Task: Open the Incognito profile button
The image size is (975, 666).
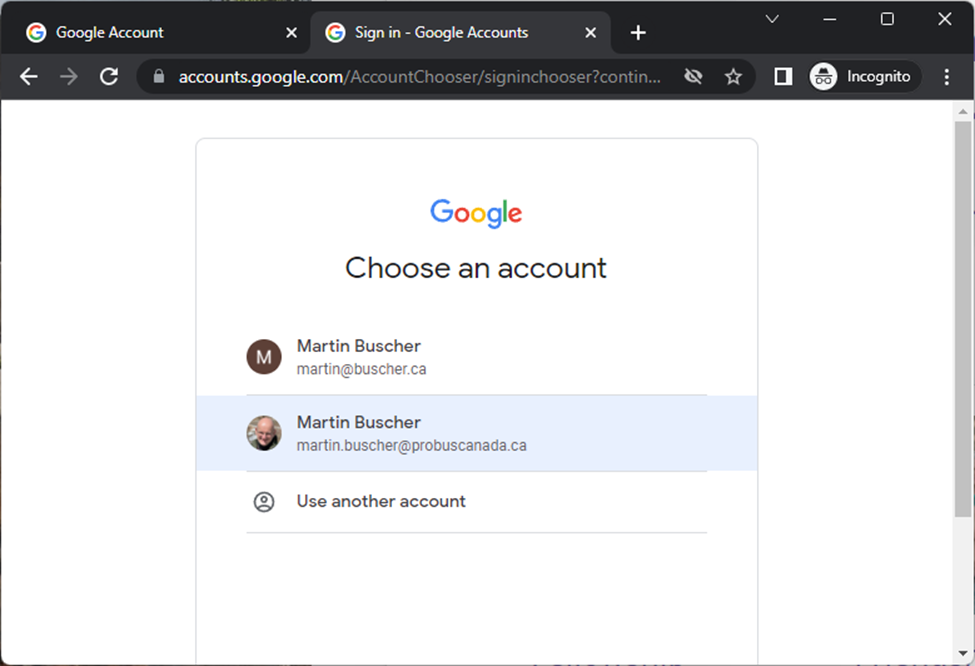Action: coord(865,76)
